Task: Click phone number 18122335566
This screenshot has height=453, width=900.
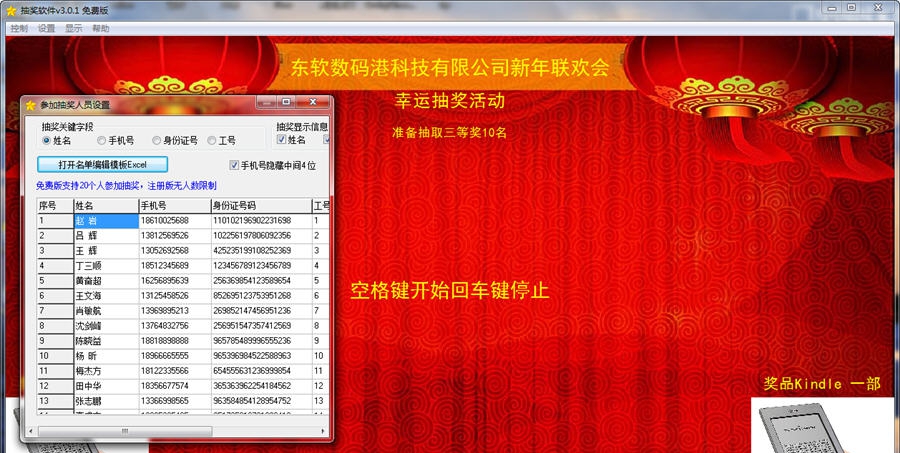Action: (175, 371)
